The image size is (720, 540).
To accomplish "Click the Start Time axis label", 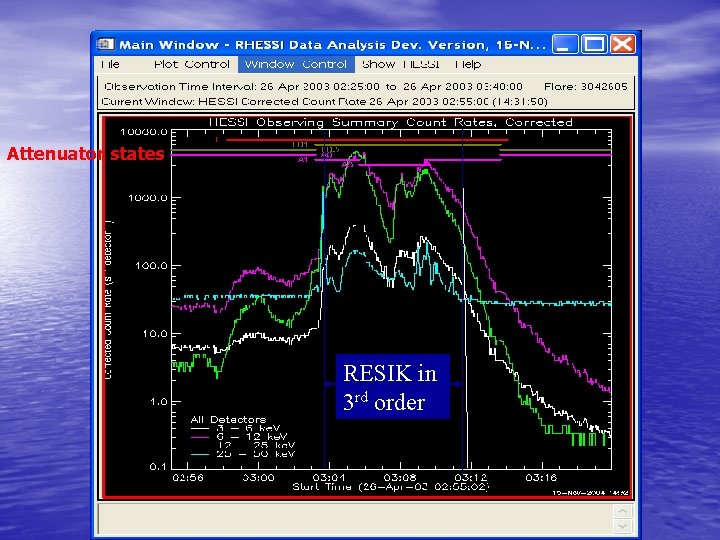I will click(x=391, y=487).
